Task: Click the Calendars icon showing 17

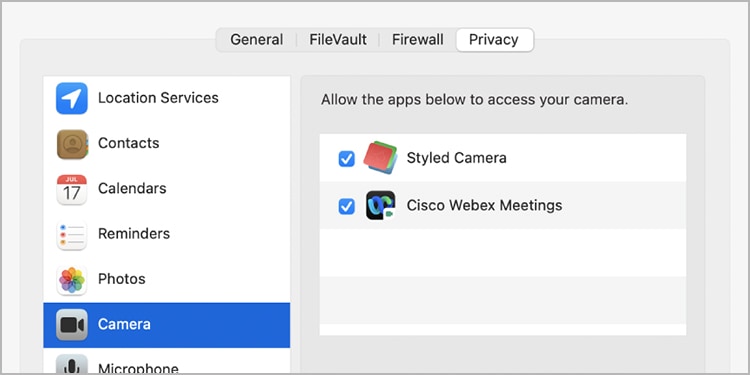Action: point(72,189)
